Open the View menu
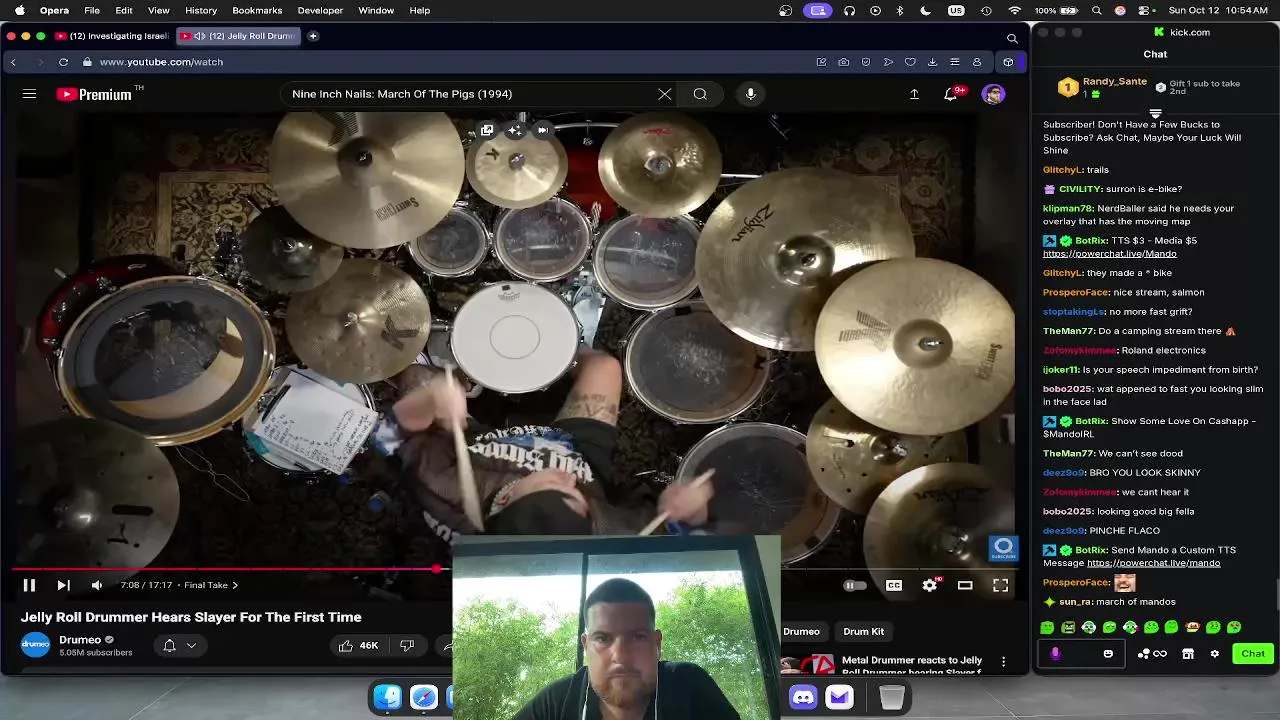The width and height of the screenshot is (1280, 720). tap(158, 10)
